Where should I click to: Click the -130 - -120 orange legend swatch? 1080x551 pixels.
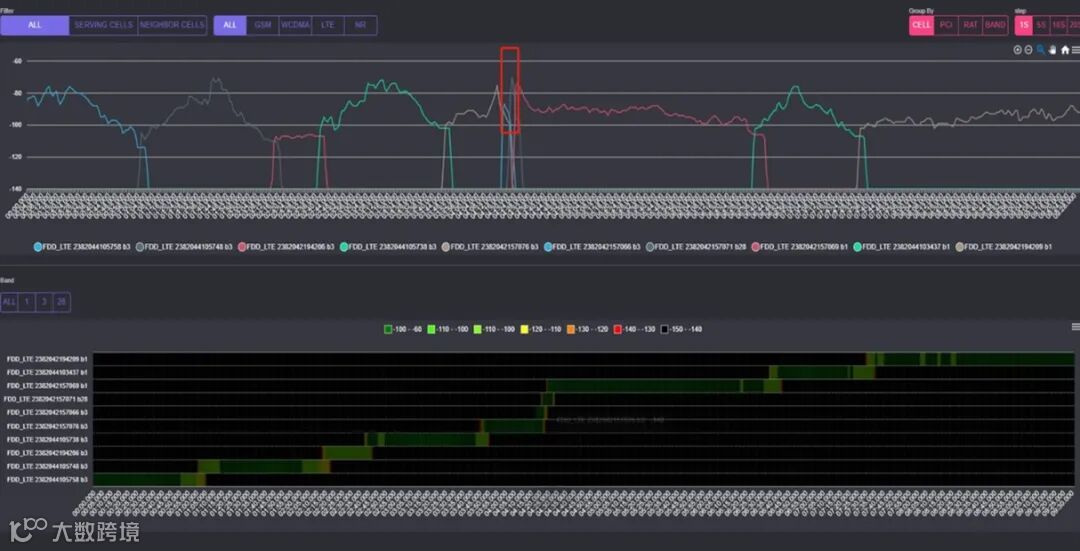pos(571,329)
